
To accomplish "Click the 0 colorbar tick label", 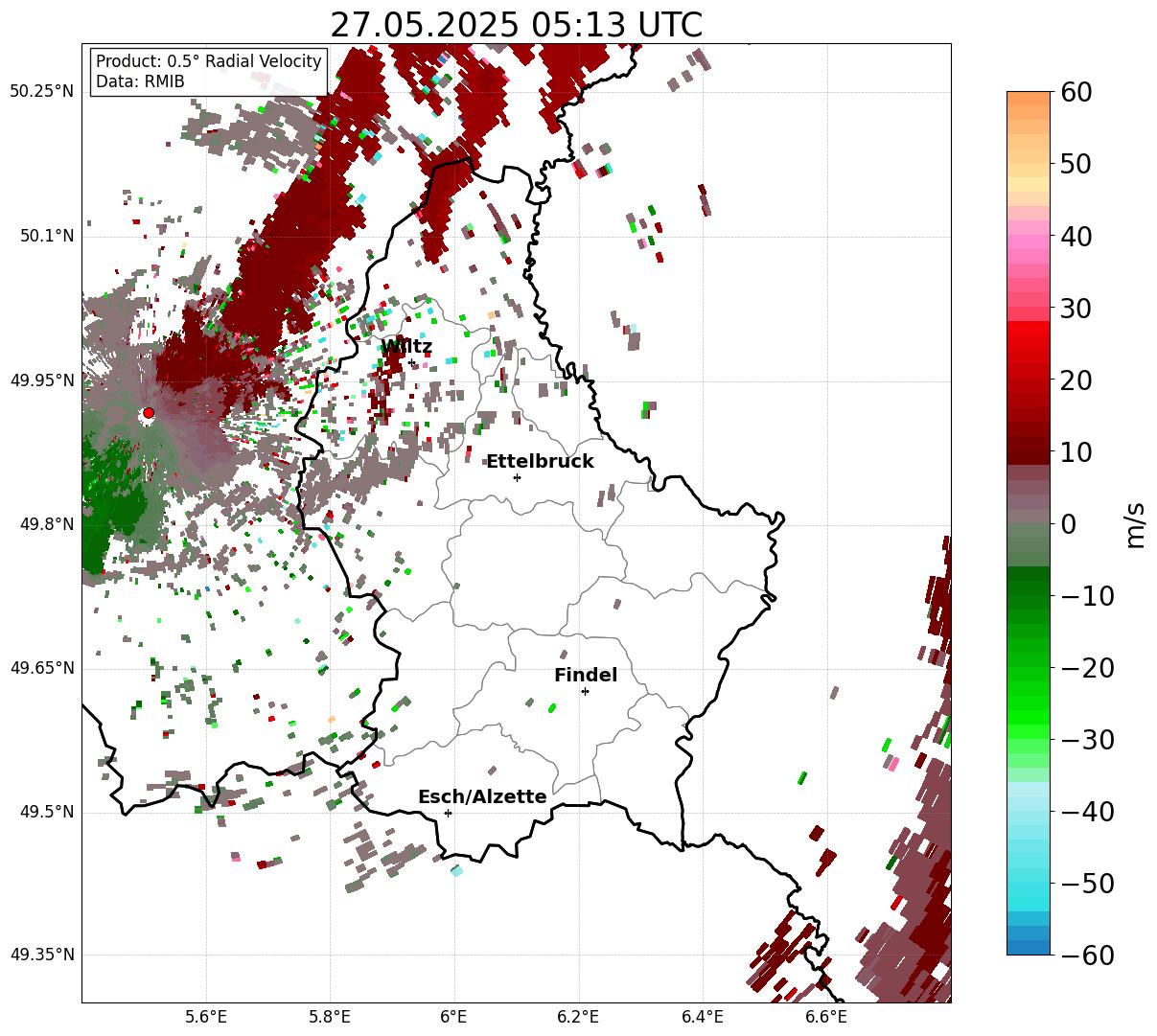I will 1069,524.
